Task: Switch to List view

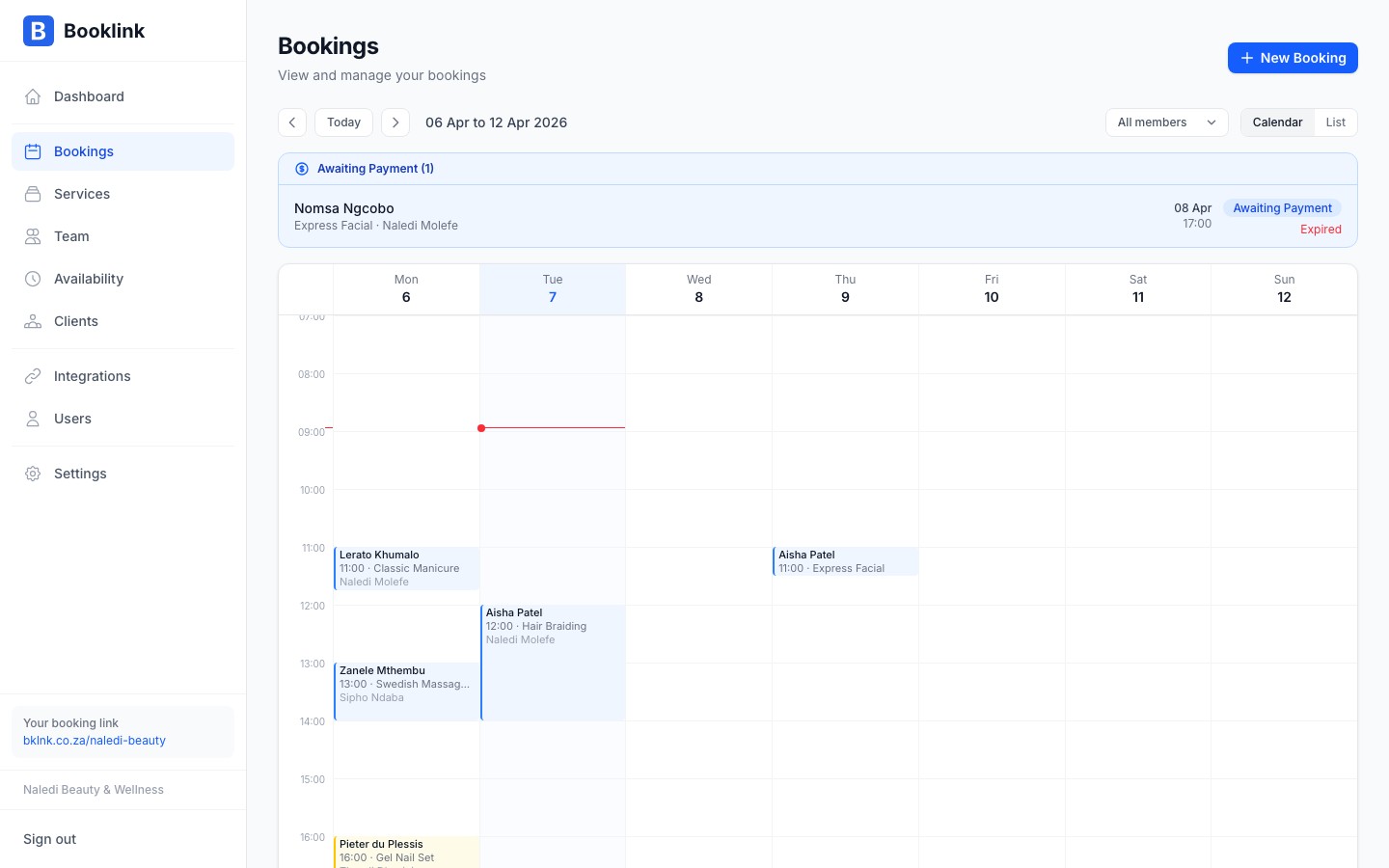Action: pos(1336,122)
